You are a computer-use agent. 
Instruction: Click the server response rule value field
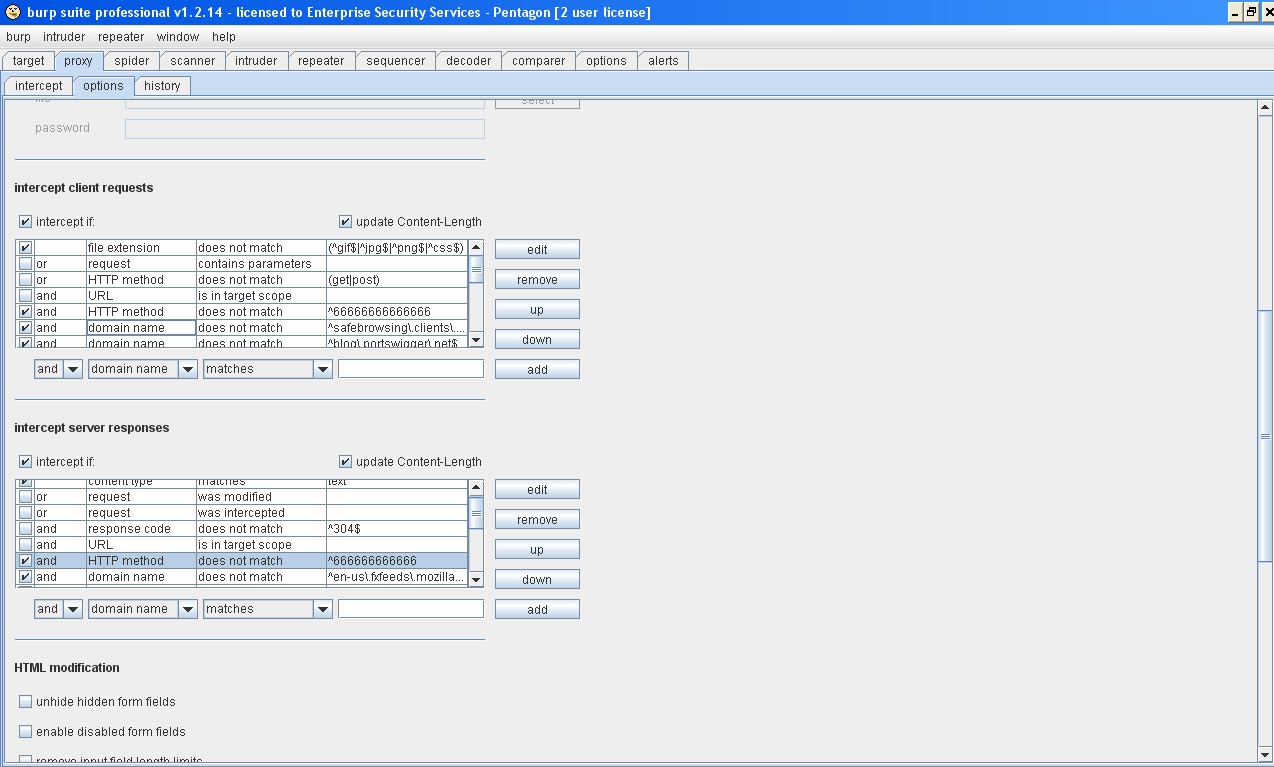pyautogui.click(x=411, y=609)
